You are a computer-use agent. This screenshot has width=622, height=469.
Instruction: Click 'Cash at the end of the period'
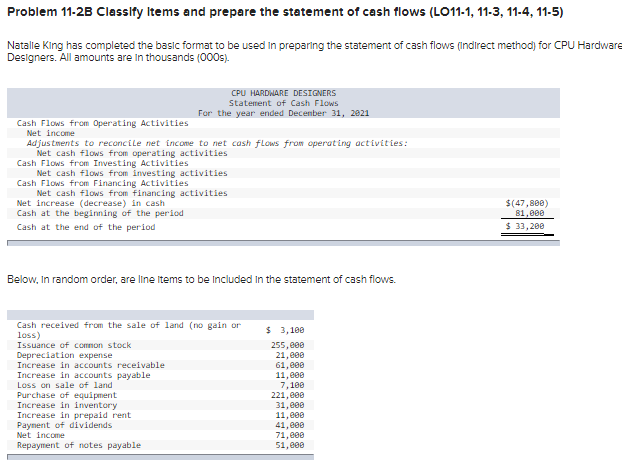86,227
